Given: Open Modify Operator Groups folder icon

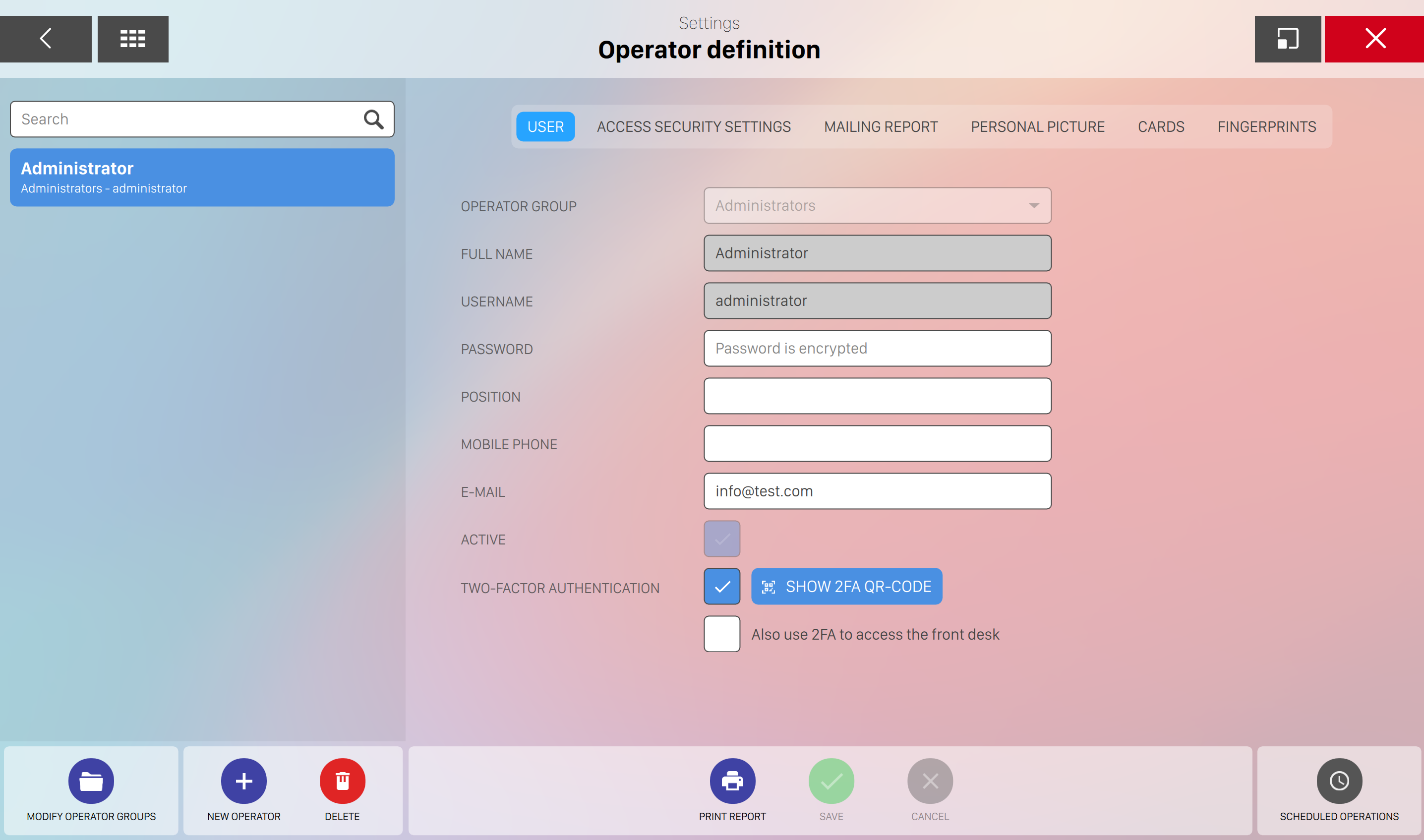Looking at the screenshot, I should click(x=91, y=780).
